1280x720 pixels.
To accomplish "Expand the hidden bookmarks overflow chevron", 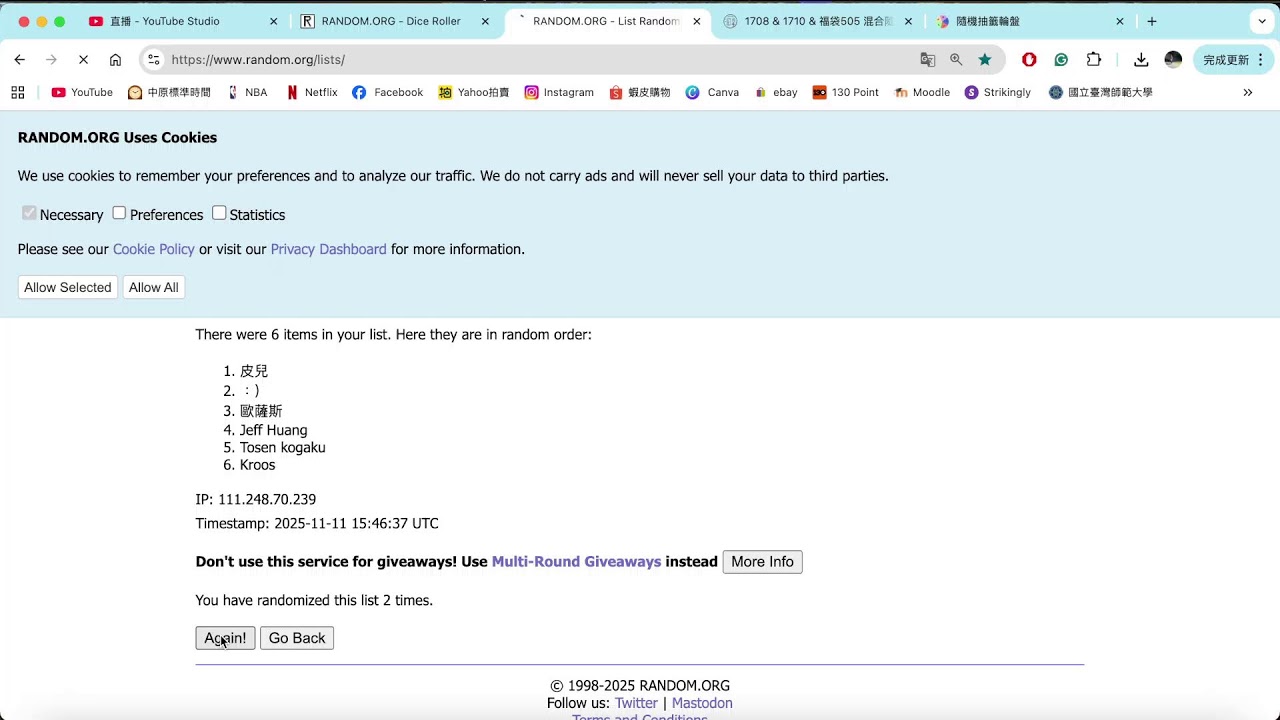I will (1248, 92).
